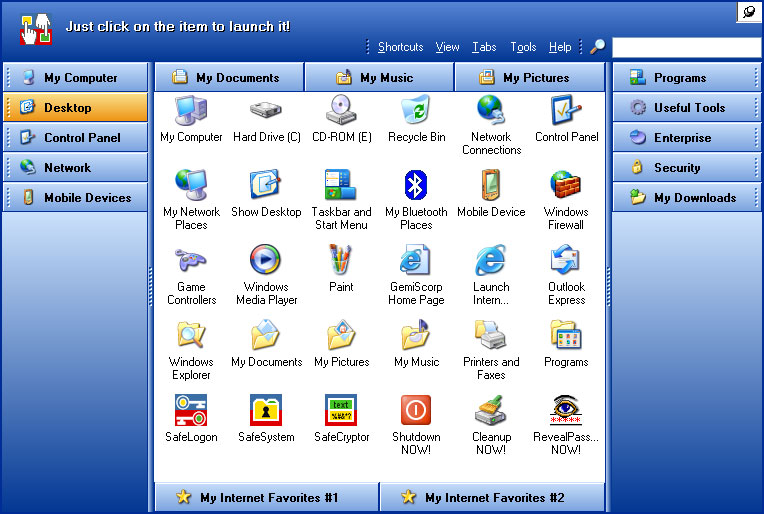Launch Outlook Express icon

coord(566,259)
